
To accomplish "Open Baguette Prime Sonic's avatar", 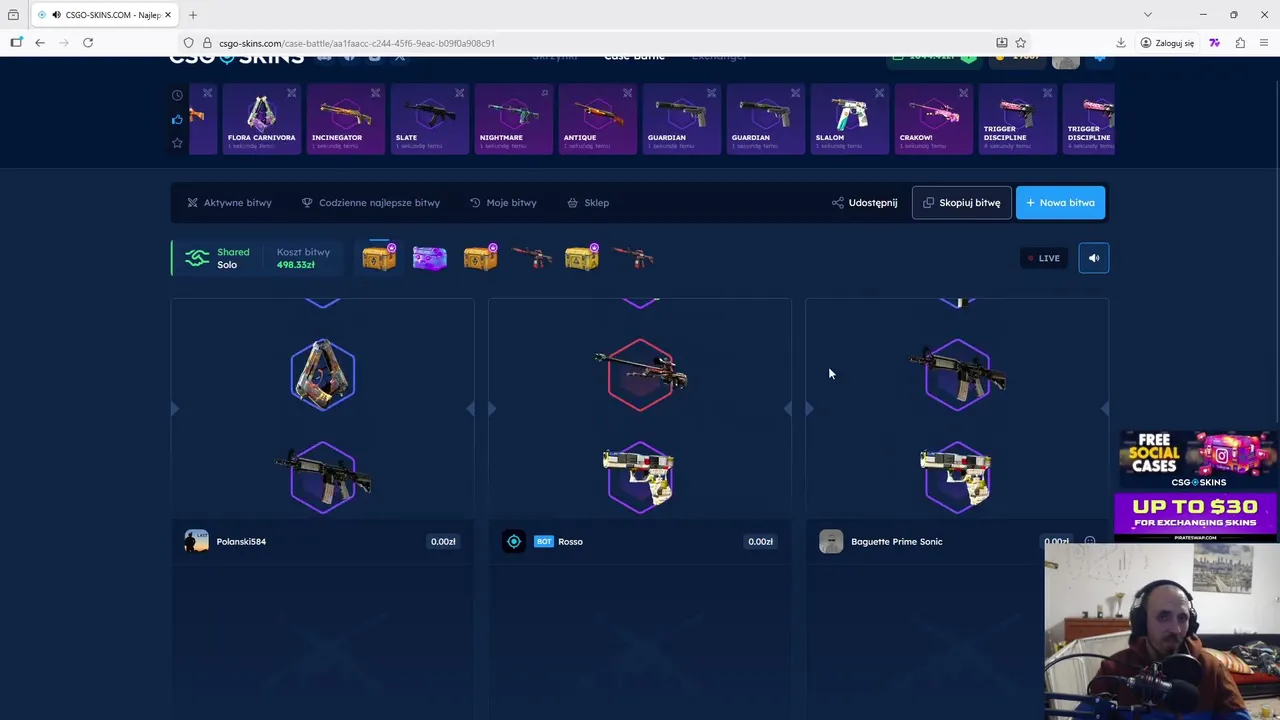I will point(831,541).
